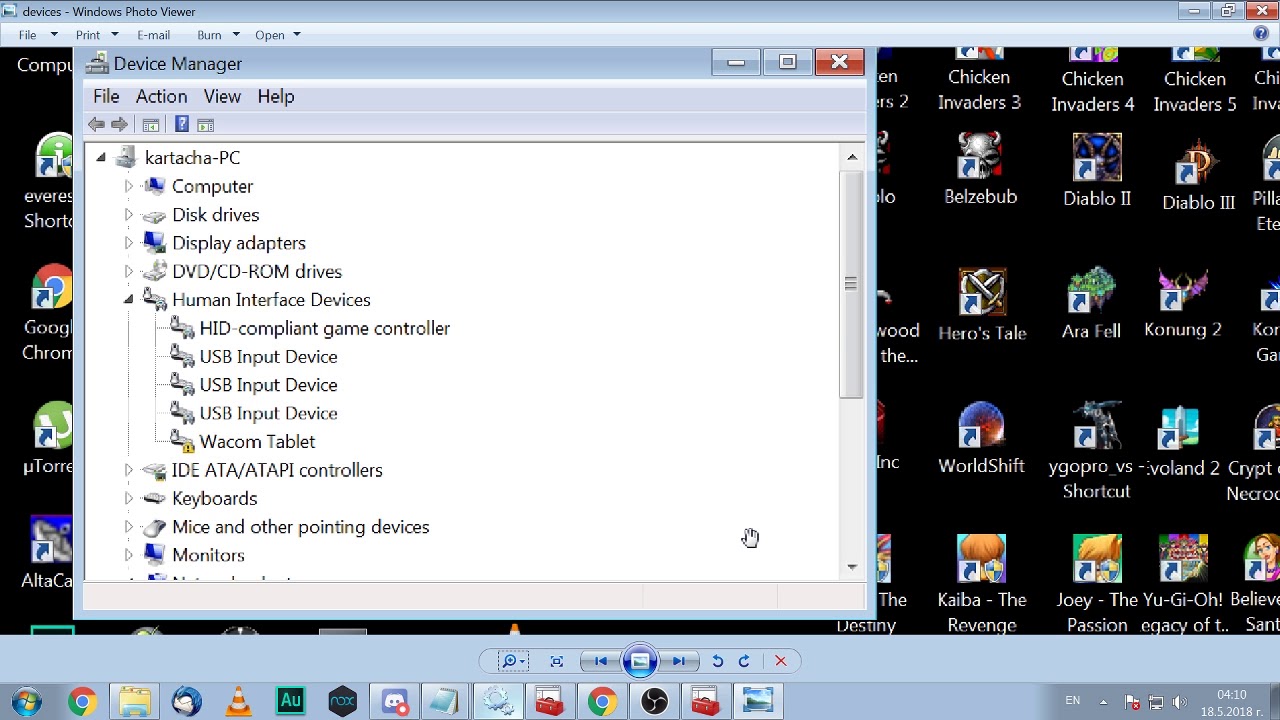Open Chicken Invaders 4 desktop shortcut
The height and width of the screenshot is (720, 1280).
1093,80
